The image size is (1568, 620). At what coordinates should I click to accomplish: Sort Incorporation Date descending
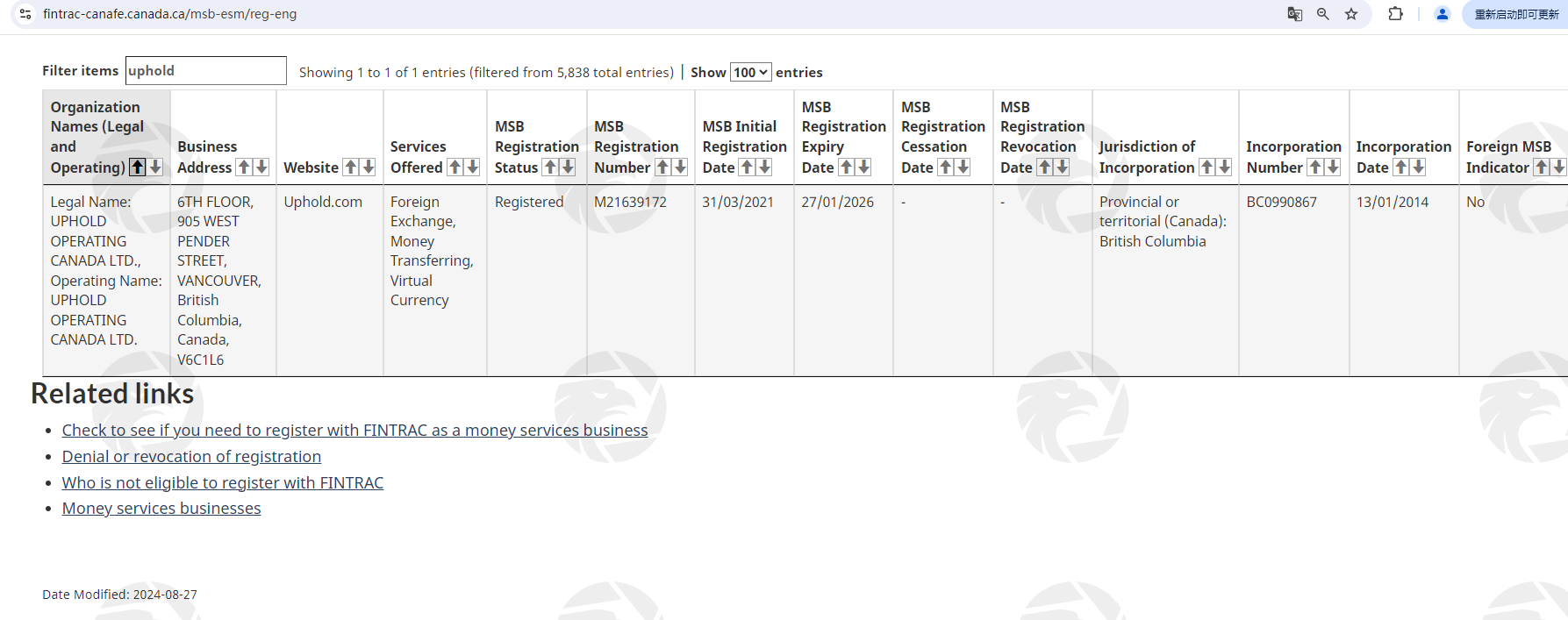(x=1419, y=167)
